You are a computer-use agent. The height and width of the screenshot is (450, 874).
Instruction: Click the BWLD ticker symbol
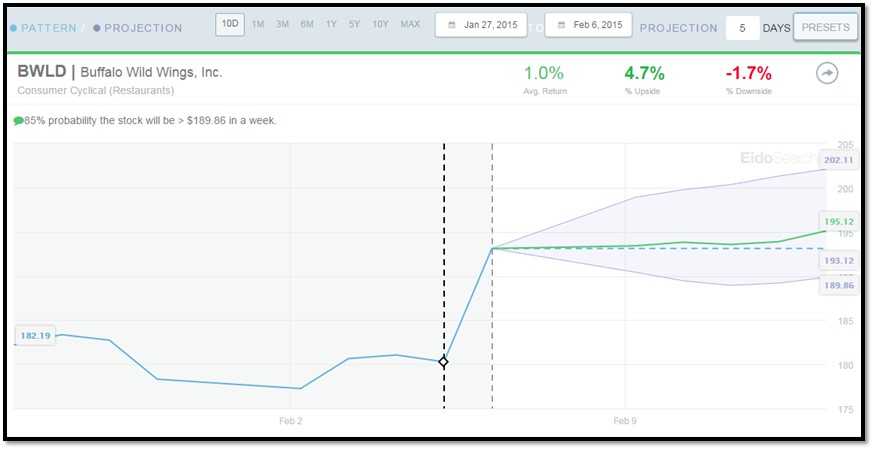pos(42,71)
